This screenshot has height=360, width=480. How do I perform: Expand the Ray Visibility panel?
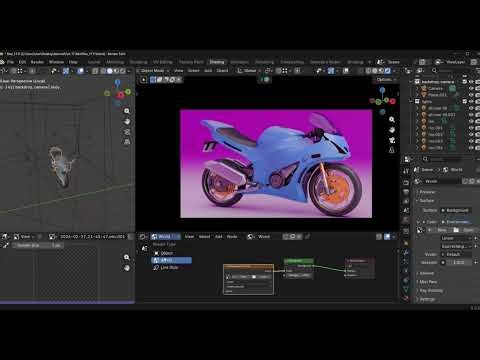pos(431,291)
